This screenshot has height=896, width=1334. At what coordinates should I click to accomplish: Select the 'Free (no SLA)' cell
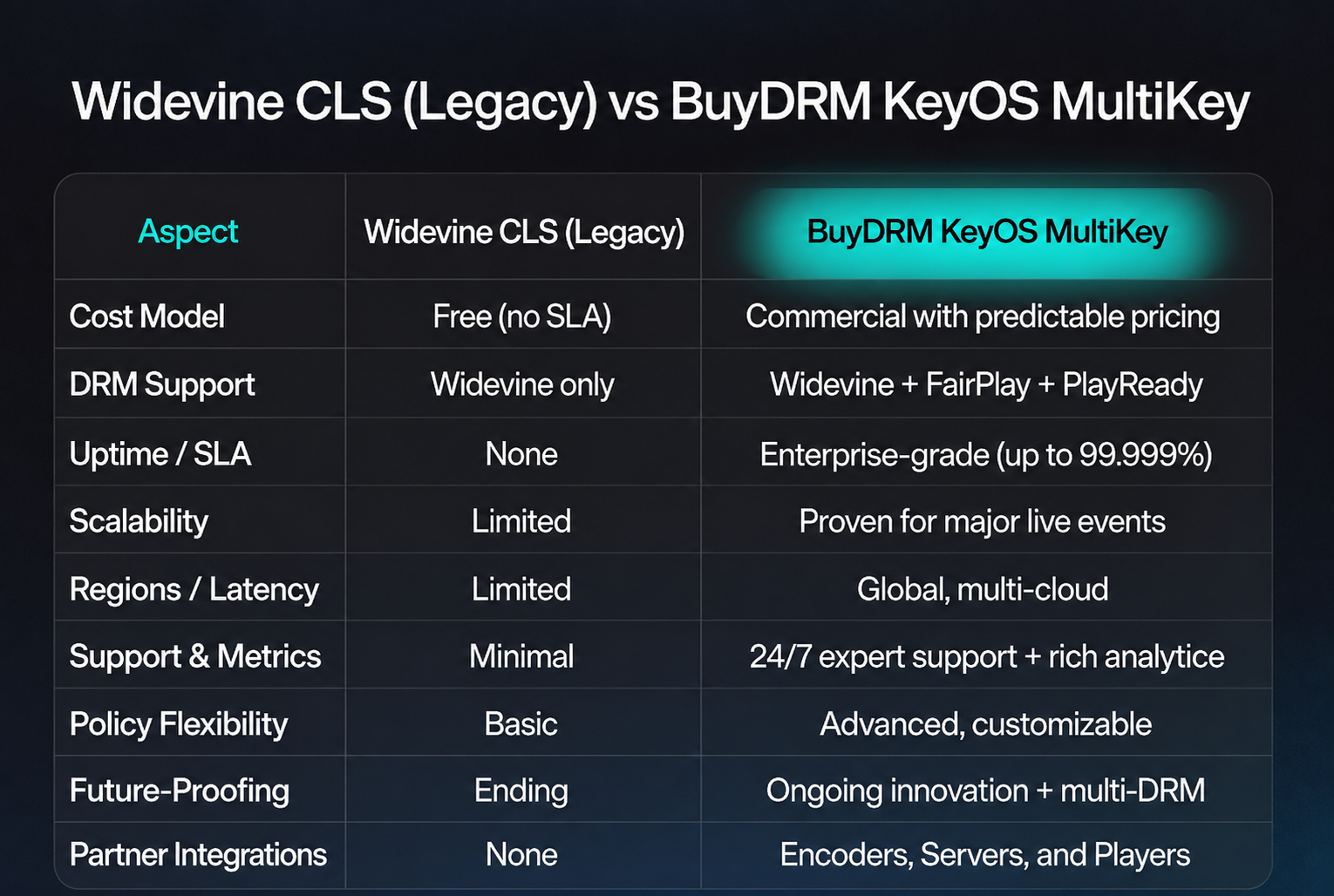pyautogui.click(x=522, y=316)
